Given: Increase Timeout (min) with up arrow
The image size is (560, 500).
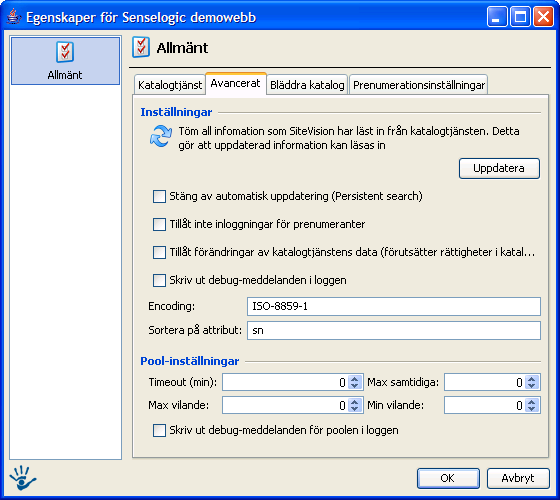Looking at the screenshot, I should (x=355, y=379).
